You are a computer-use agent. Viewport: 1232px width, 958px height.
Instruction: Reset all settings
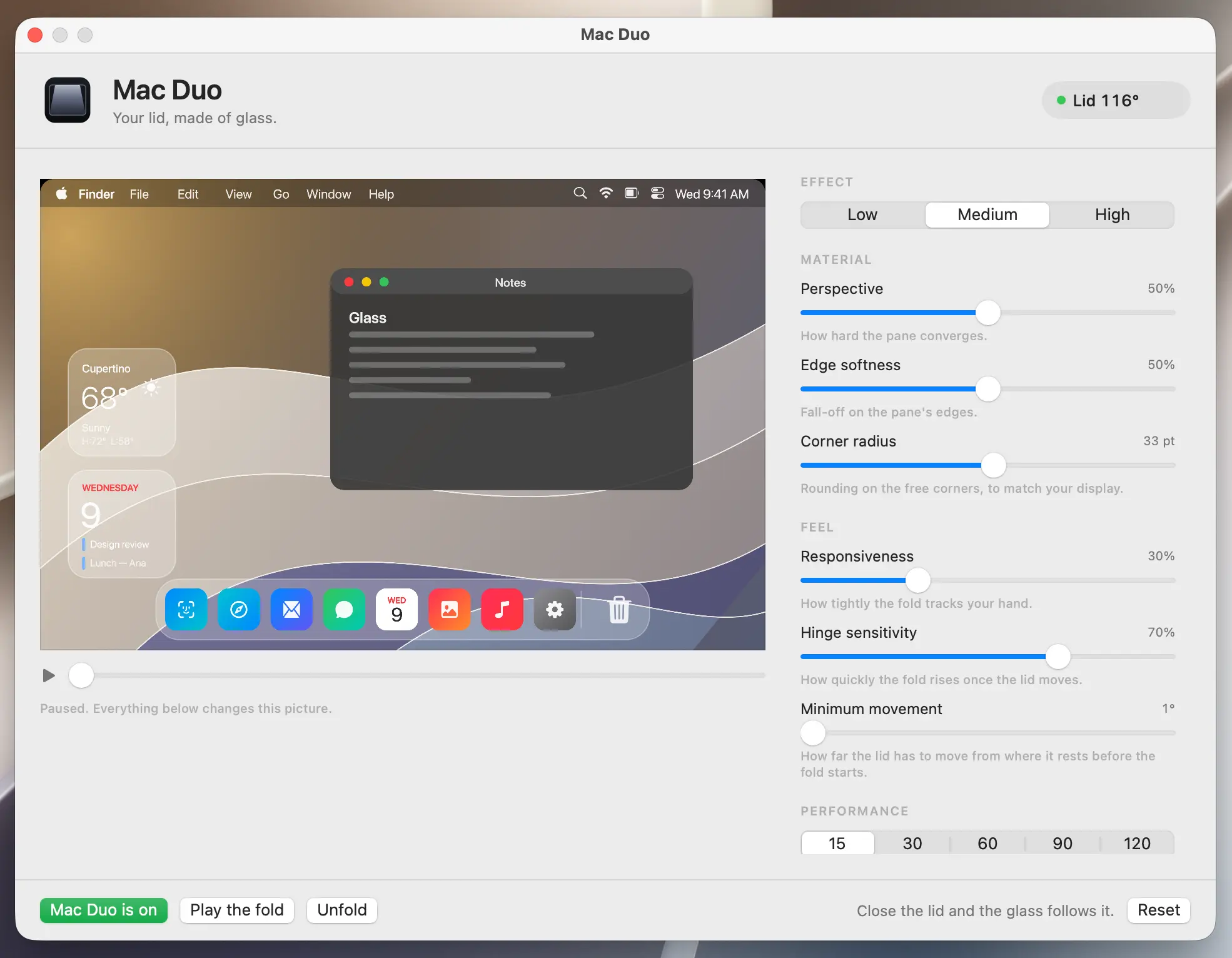pyautogui.click(x=1159, y=910)
